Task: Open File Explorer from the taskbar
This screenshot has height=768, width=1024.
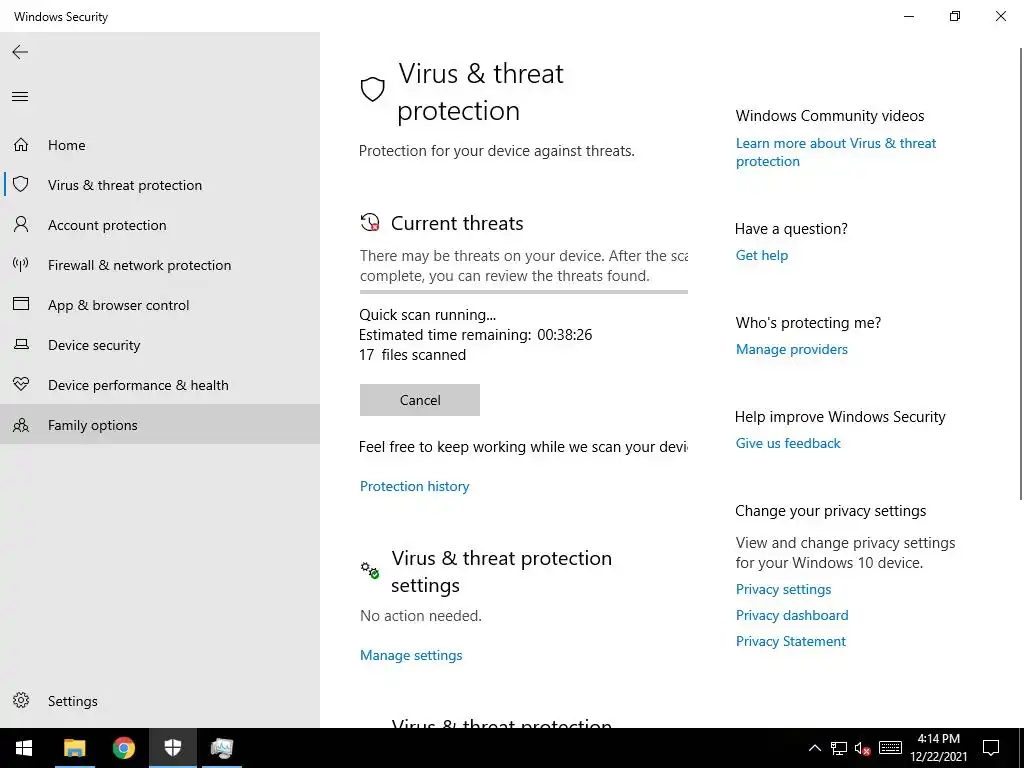Action: pos(74,748)
